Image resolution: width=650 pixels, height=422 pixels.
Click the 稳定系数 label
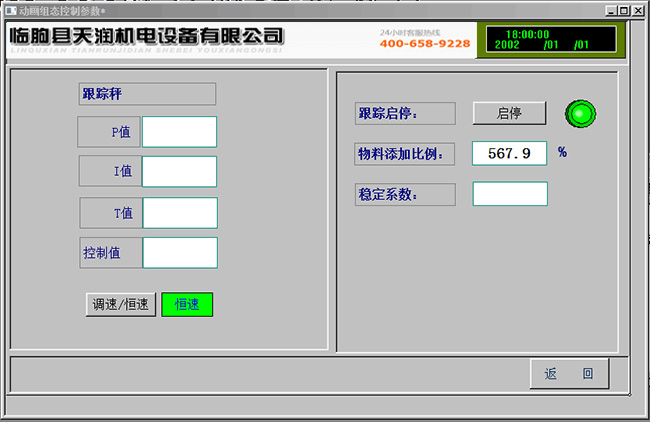405,194
